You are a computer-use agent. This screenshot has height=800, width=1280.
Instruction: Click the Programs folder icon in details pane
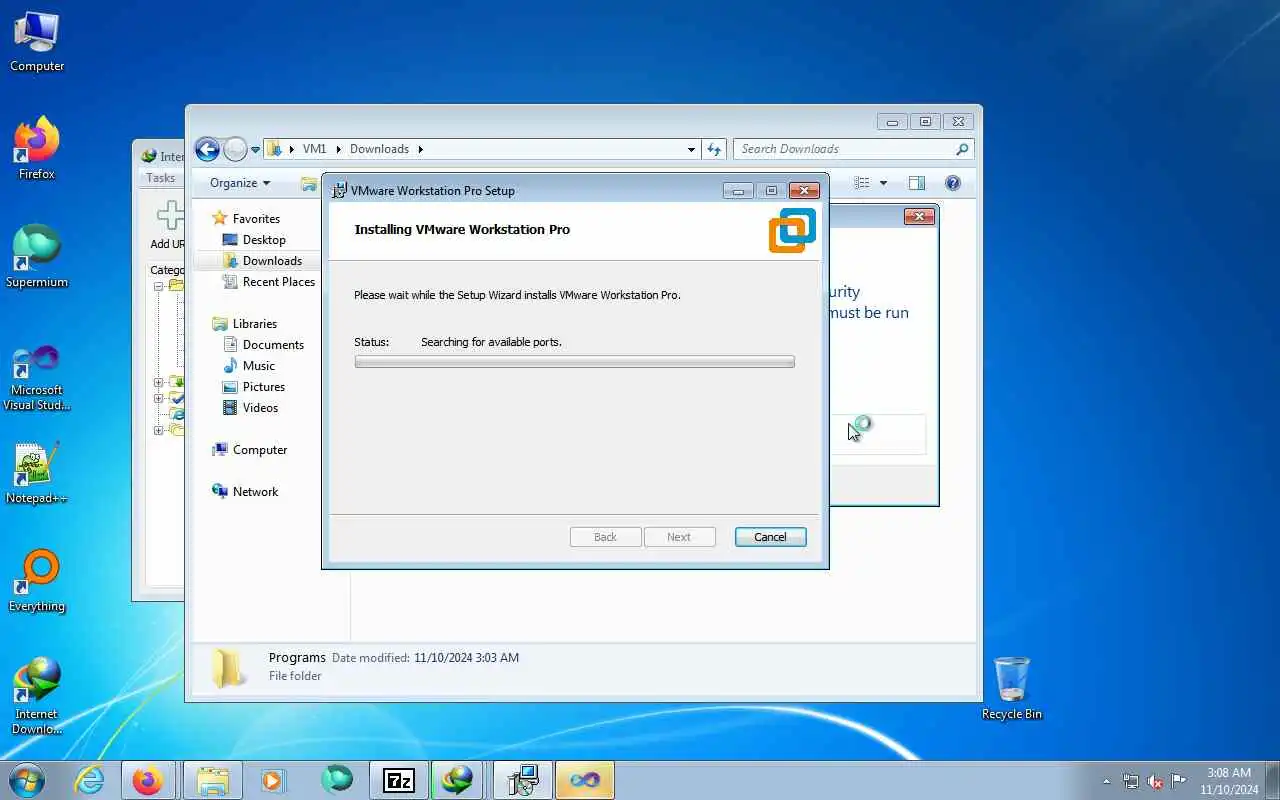point(229,668)
